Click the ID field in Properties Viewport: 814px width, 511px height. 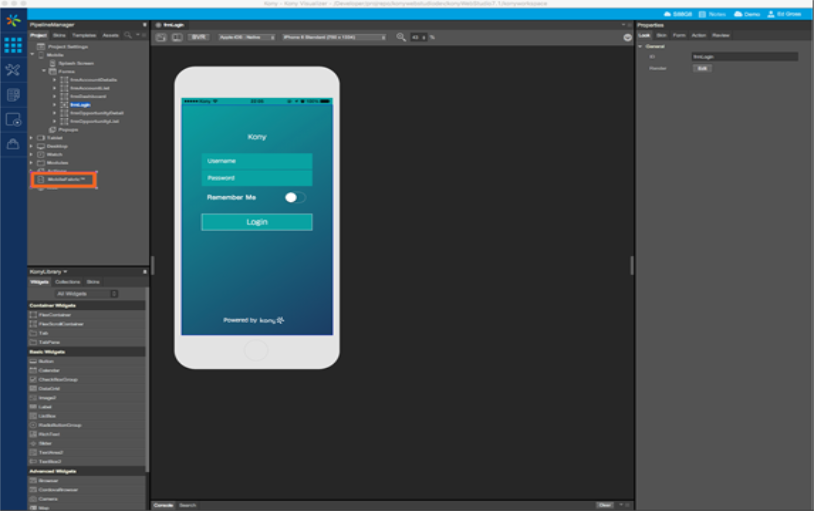[745, 57]
